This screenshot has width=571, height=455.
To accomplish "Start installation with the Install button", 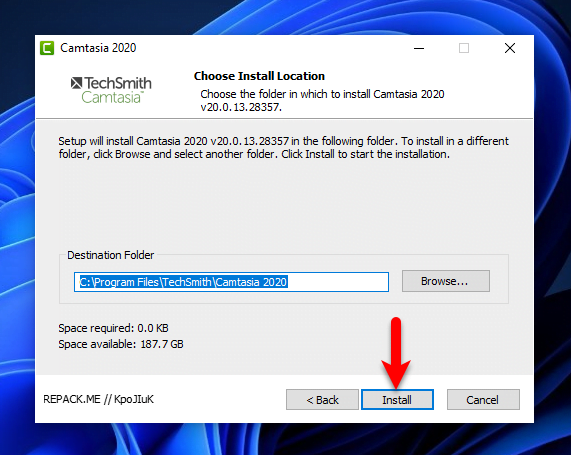I will (x=397, y=400).
